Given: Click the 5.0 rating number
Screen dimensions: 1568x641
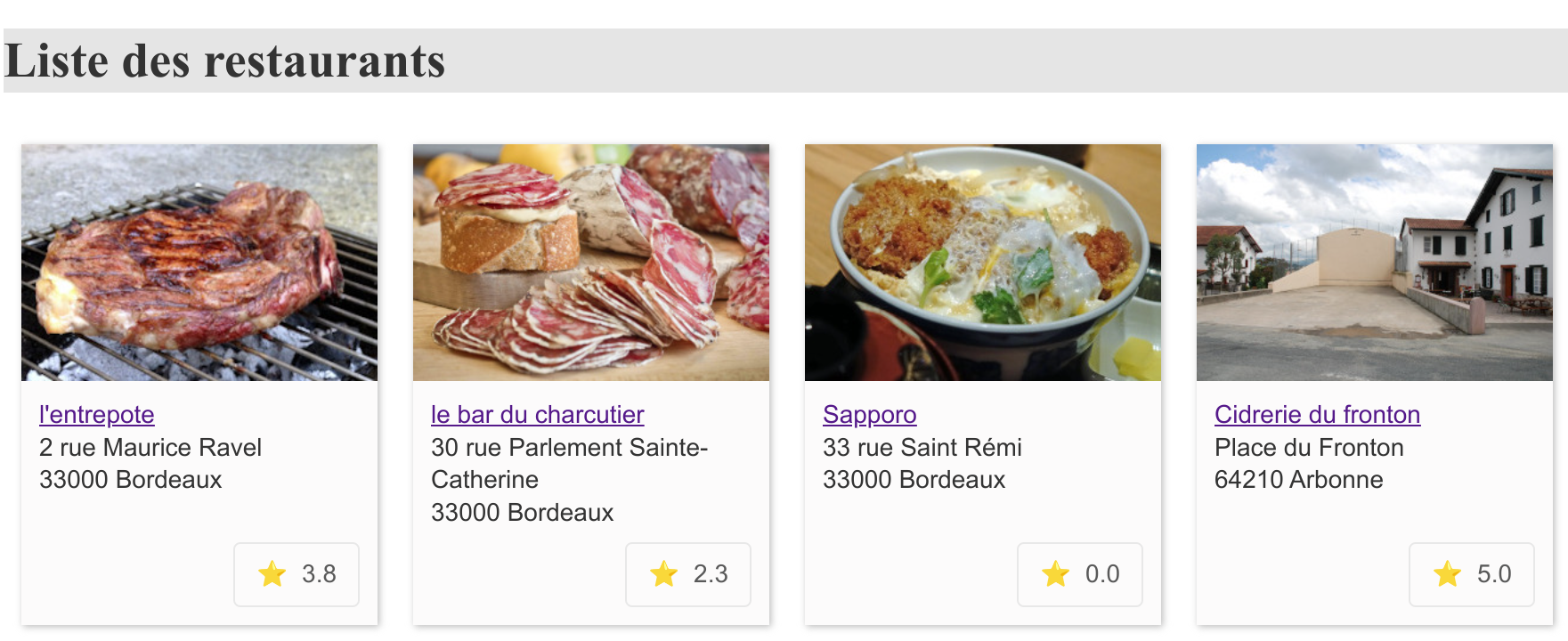Looking at the screenshot, I should 1494,574.
